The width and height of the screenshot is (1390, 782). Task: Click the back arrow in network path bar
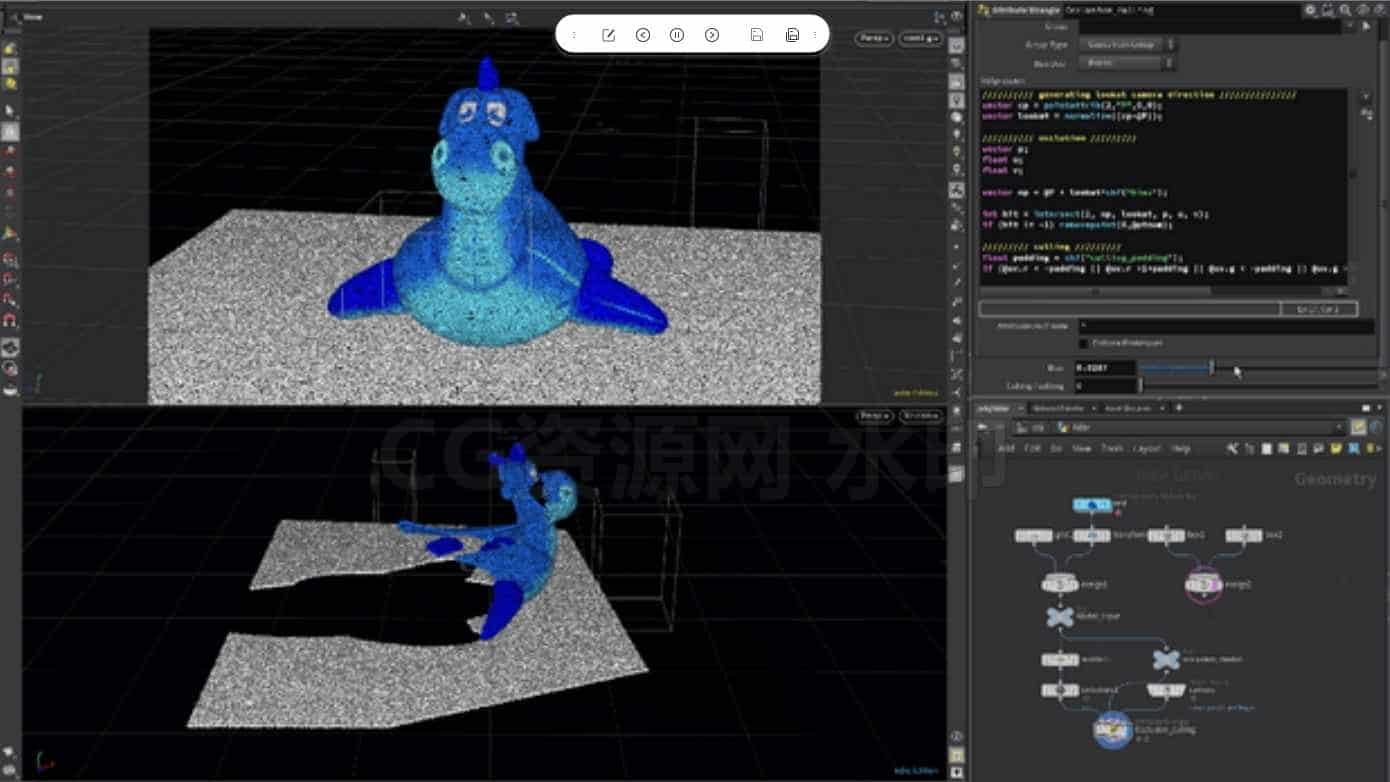pyautogui.click(x=982, y=428)
